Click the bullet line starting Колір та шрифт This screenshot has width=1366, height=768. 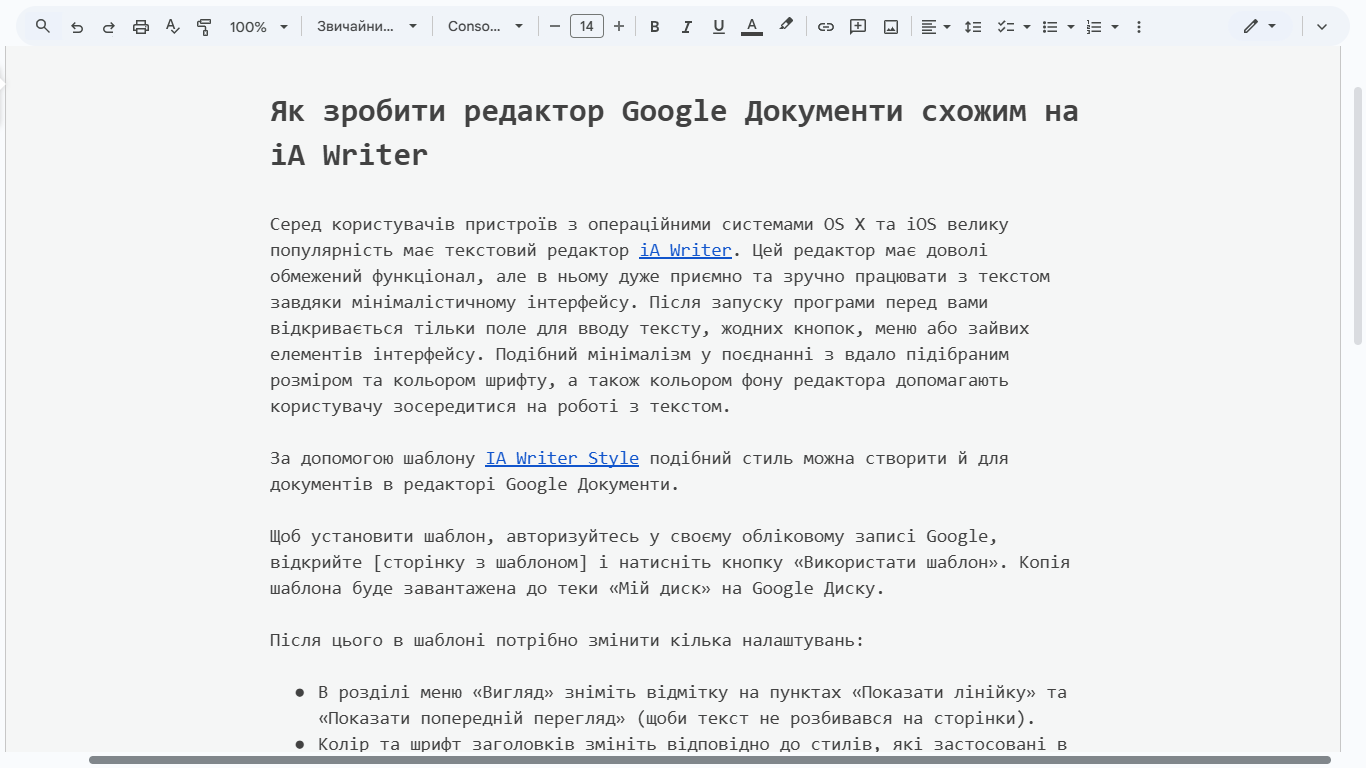[692, 744]
